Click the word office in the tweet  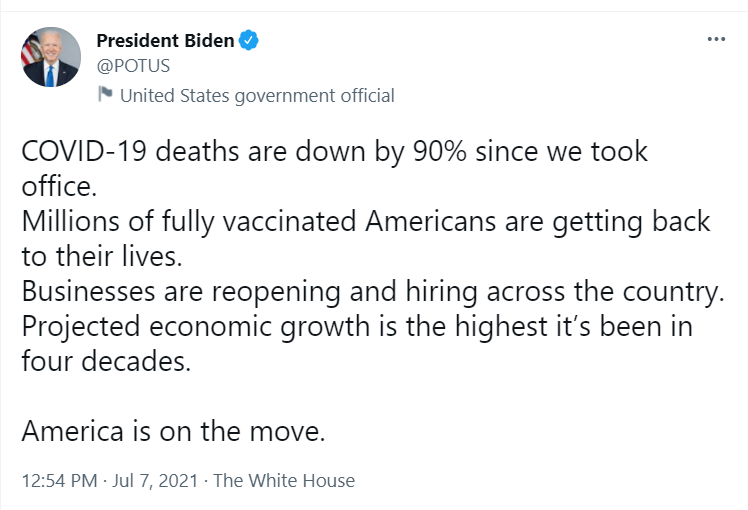pyautogui.click(x=59, y=186)
